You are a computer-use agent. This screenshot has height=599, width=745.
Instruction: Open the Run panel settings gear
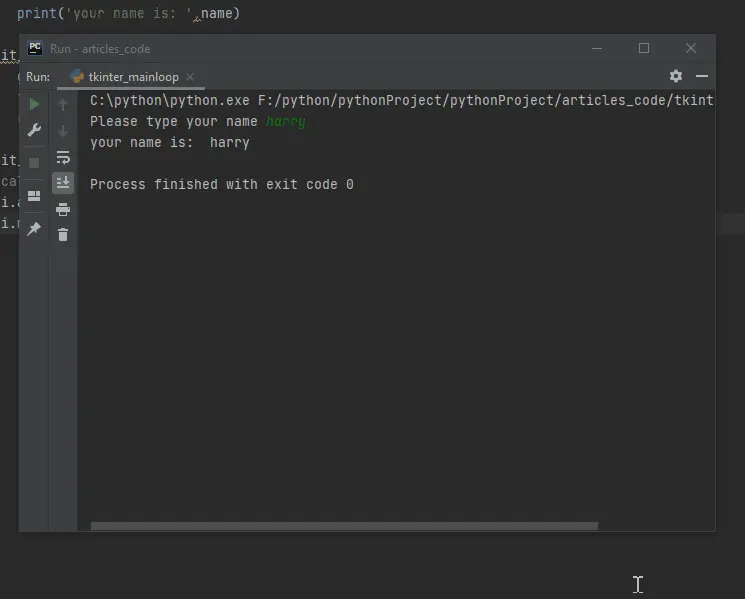(676, 76)
